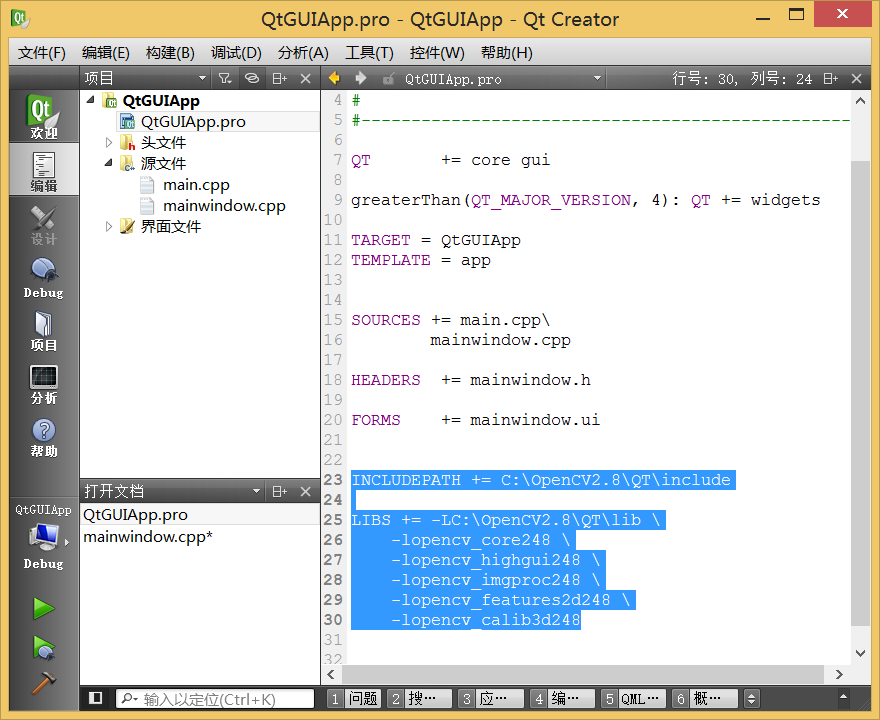Collapse the 源文件 sources folder
Screen dimensions: 880x720
(x=109, y=163)
